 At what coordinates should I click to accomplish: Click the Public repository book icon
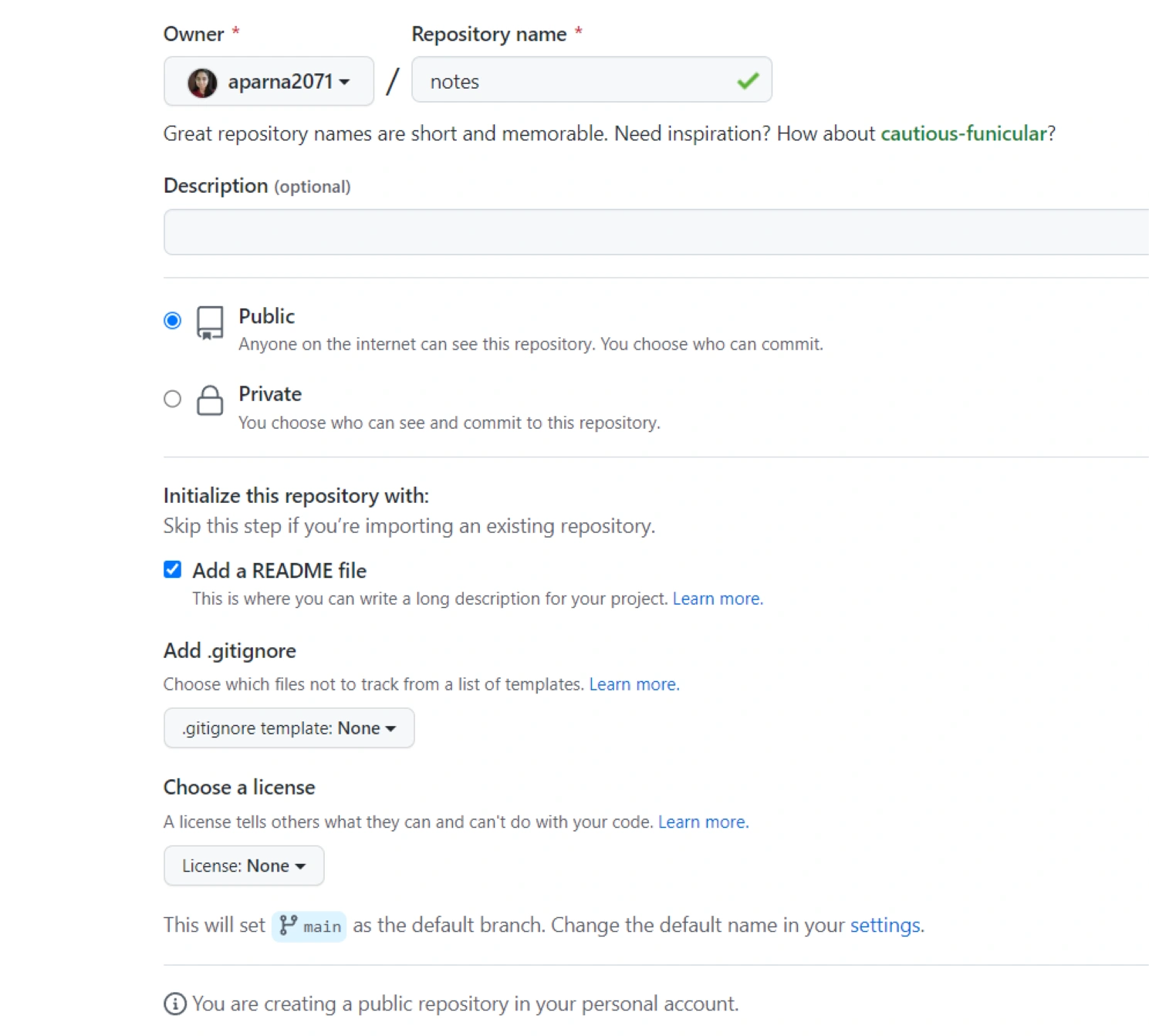click(x=210, y=322)
